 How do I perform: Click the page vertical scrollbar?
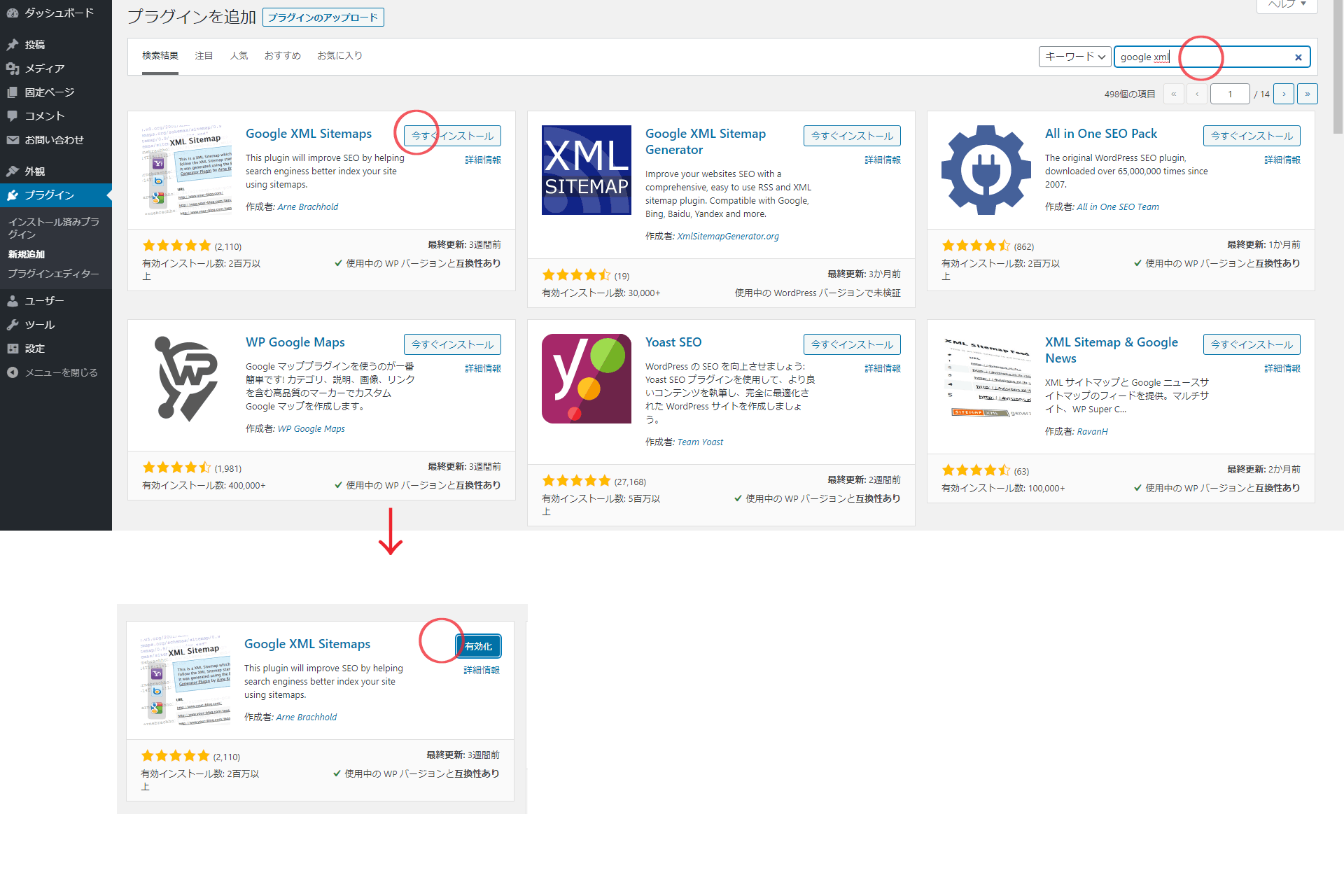(1338, 66)
